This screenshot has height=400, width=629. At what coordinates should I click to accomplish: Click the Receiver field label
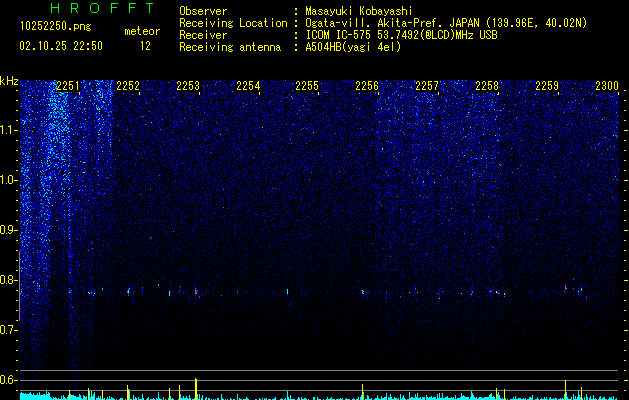[203, 35]
